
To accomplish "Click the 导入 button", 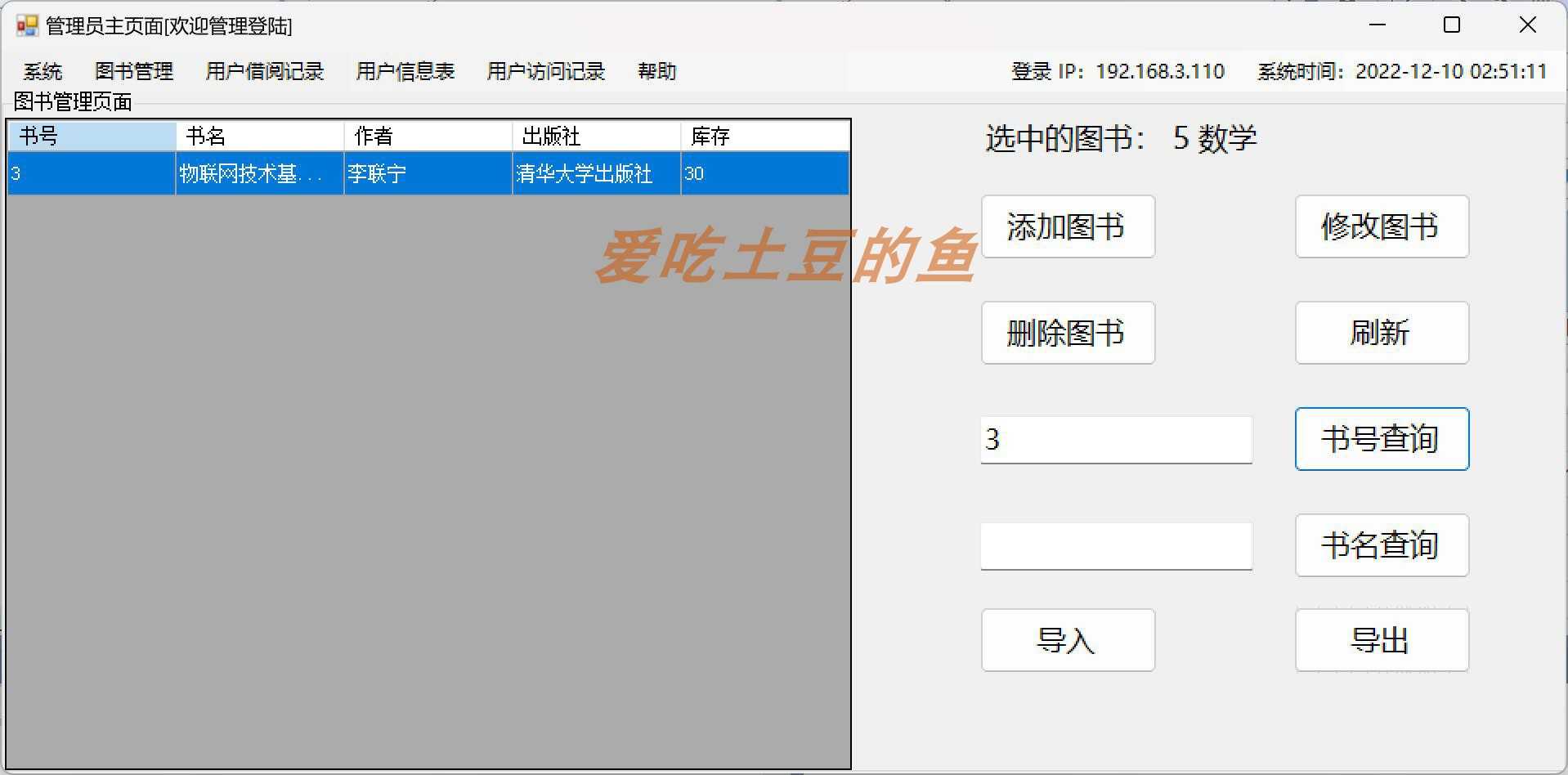I will pos(1068,640).
